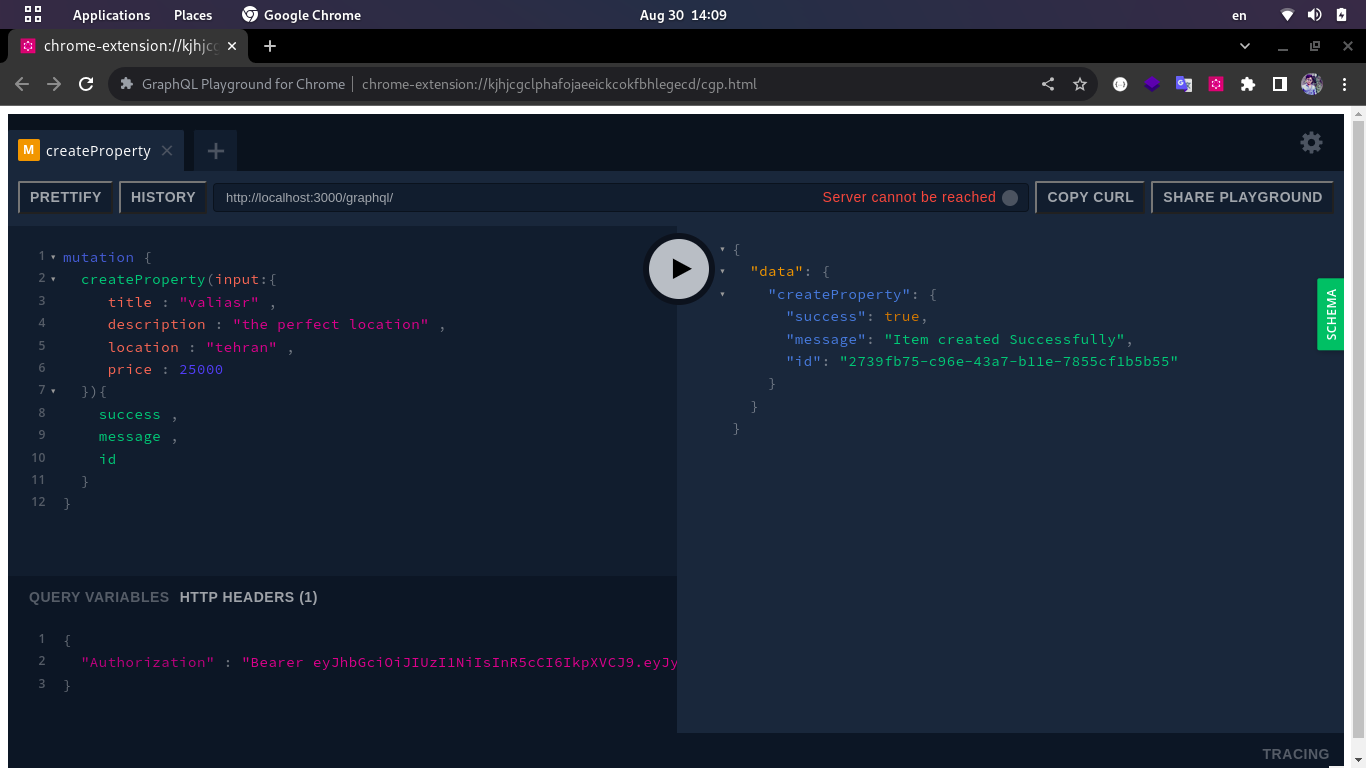The width and height of the screenshot is (1366, 768).
Task: Add a new playground tab
Action: click(215, 151)
